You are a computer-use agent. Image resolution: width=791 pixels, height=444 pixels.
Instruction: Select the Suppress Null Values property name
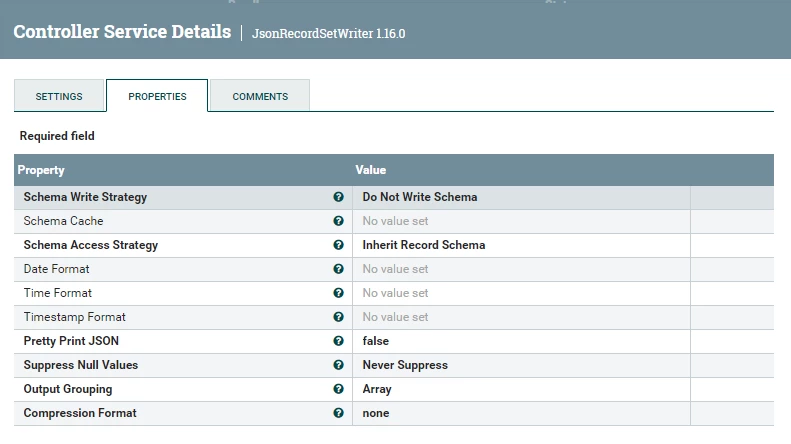[x=81, y=365]
